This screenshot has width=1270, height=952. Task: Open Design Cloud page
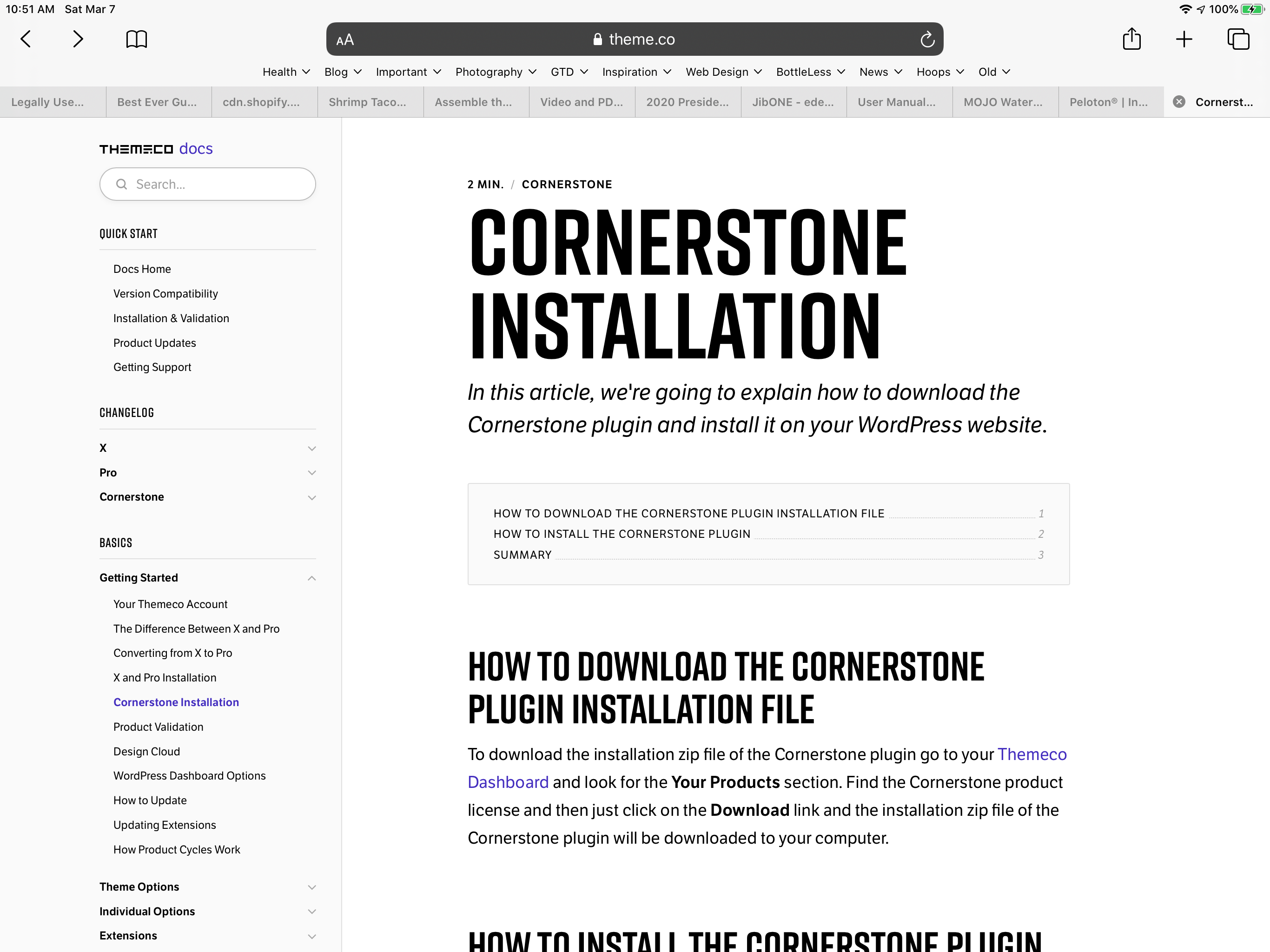click(x=146, y=752)
